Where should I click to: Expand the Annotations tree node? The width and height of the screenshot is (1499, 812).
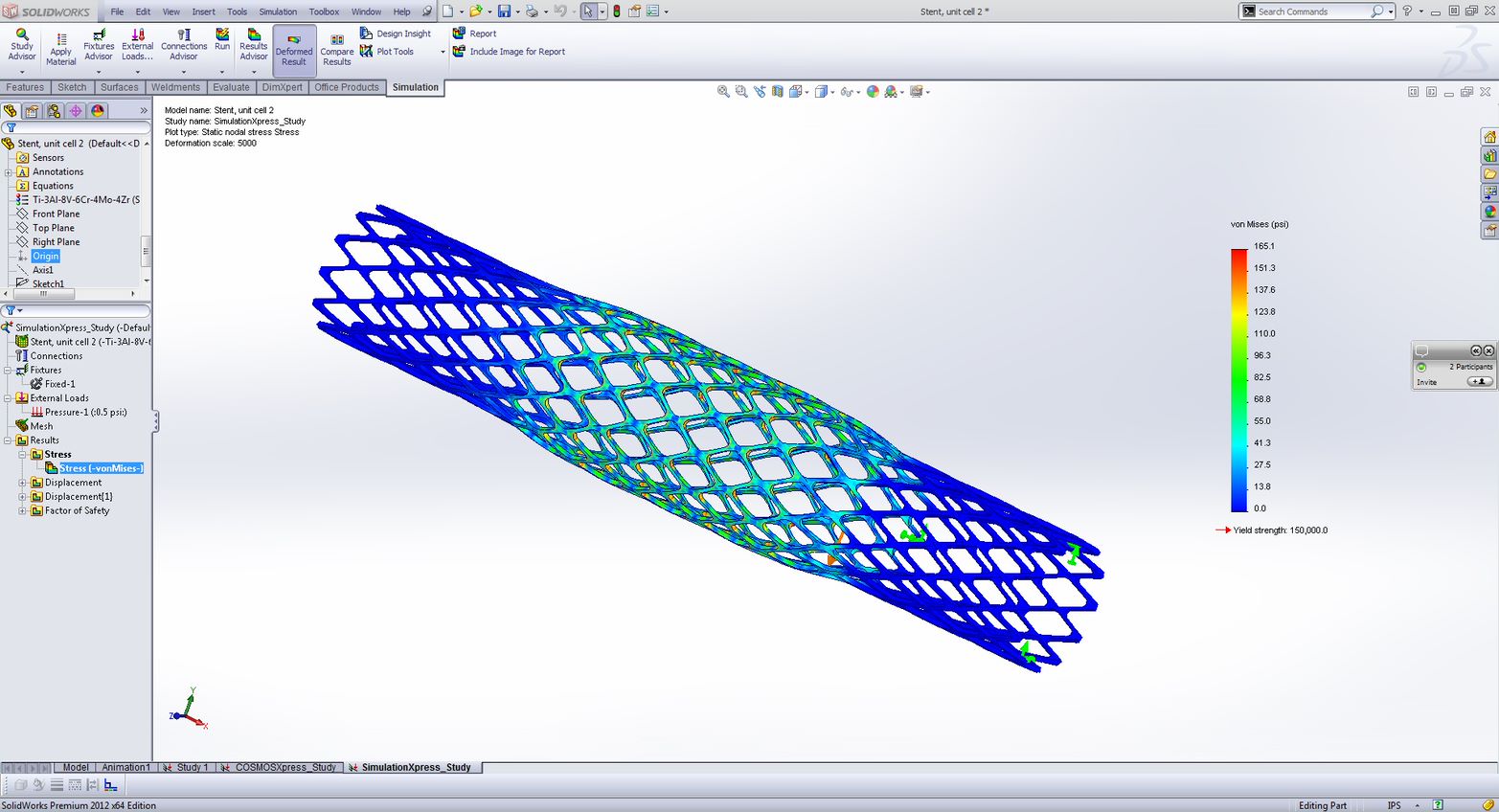[x=9, y=172]
